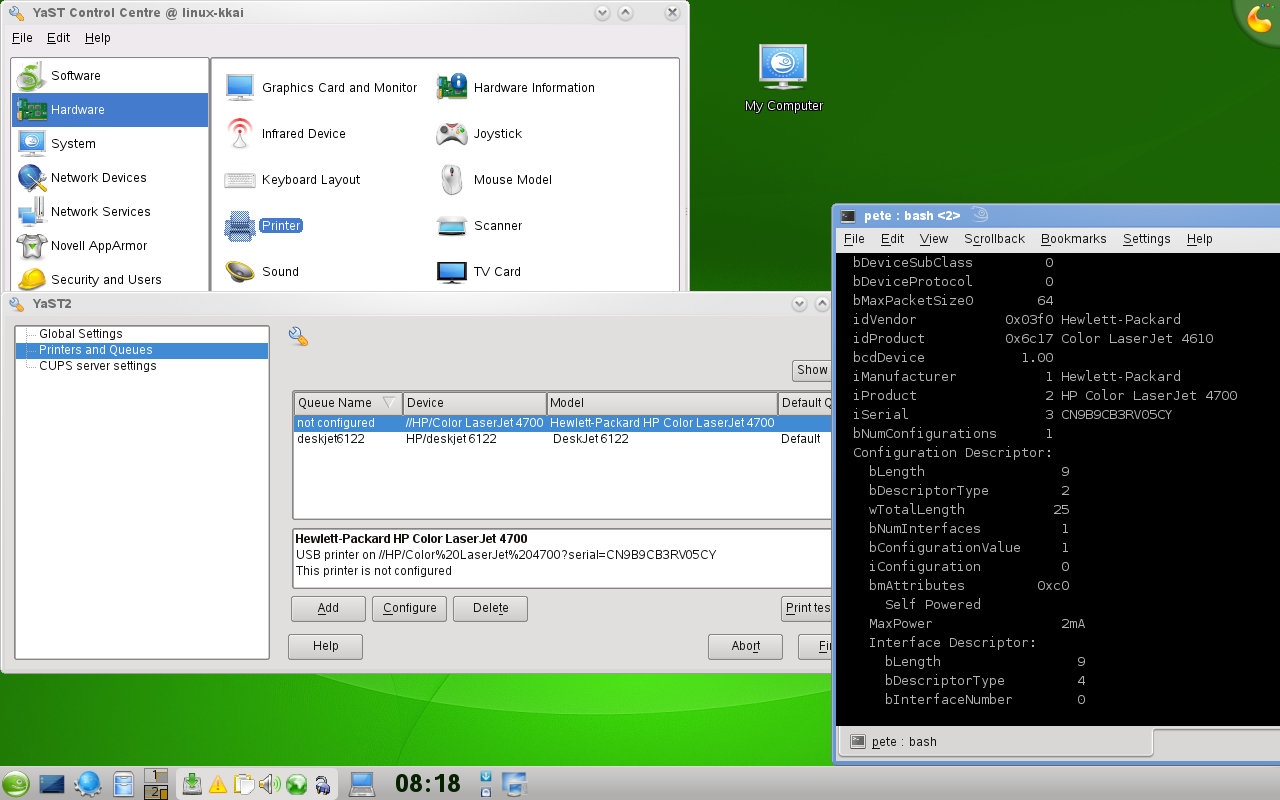Open Scrollback menu in terminal
1280x800 pixels.
coord(994,239)
